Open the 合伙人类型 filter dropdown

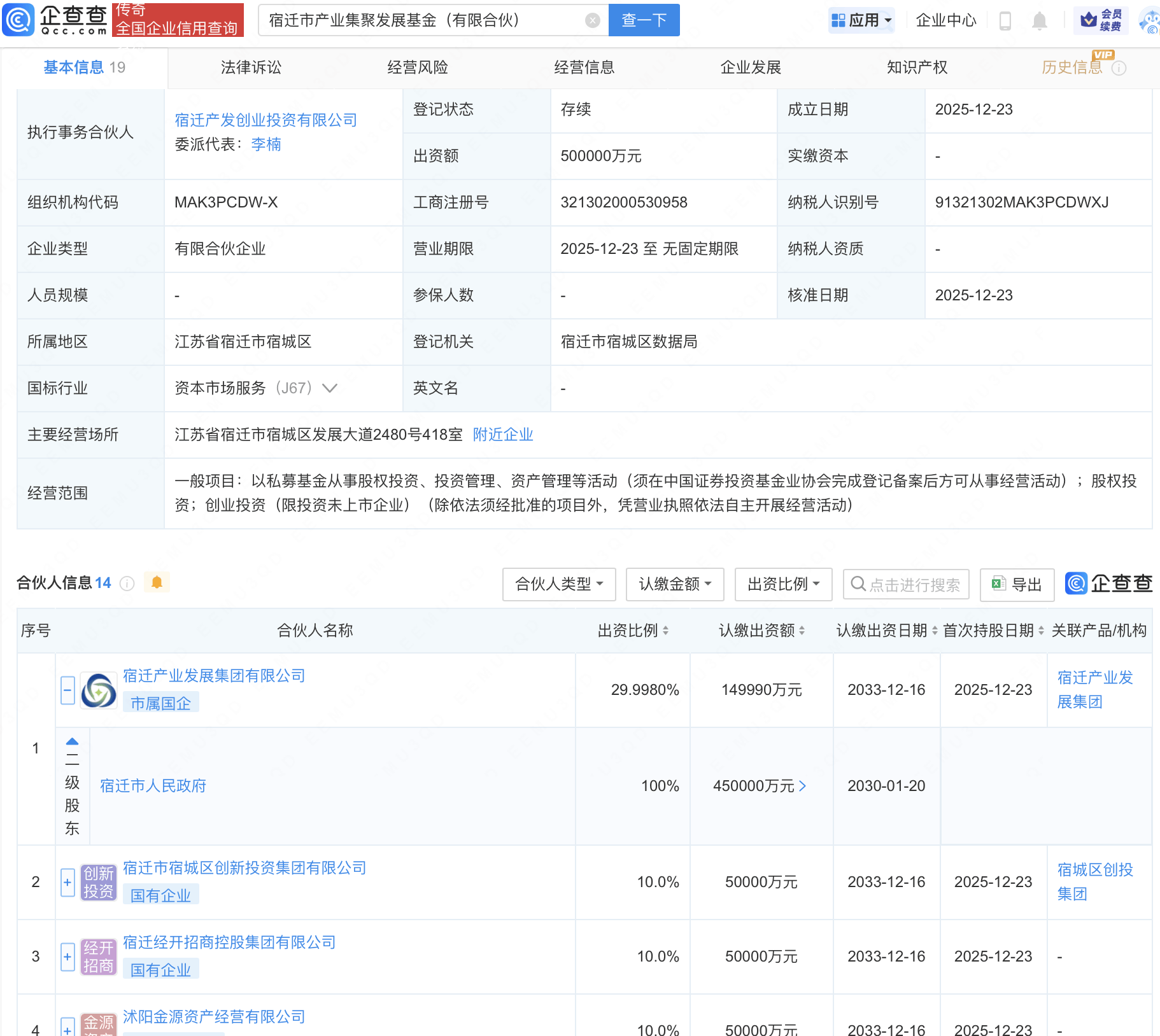click(x=558, y=584)
